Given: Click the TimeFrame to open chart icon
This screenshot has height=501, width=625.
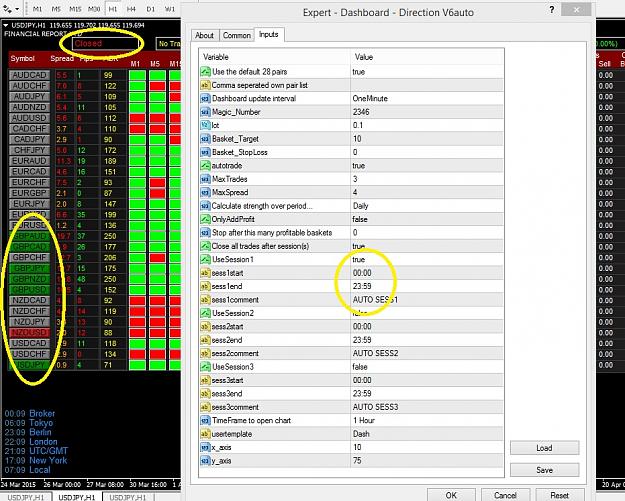Looking at the screenshot, I should click(x=205, y=420).
